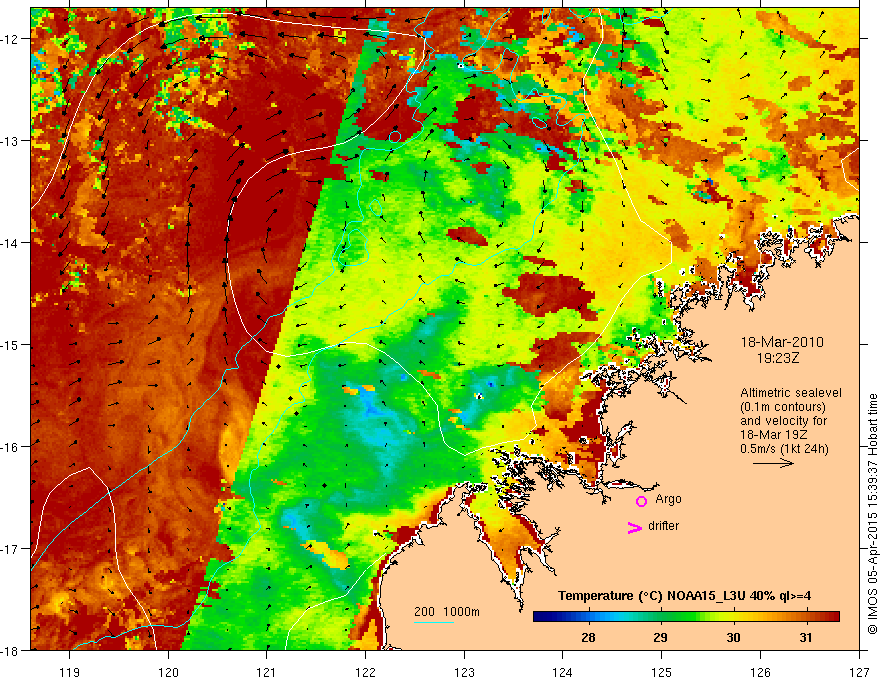Screen dimensions: 880x680
Task: Click the 'and velocity for' text
Action: coord(783,421)
